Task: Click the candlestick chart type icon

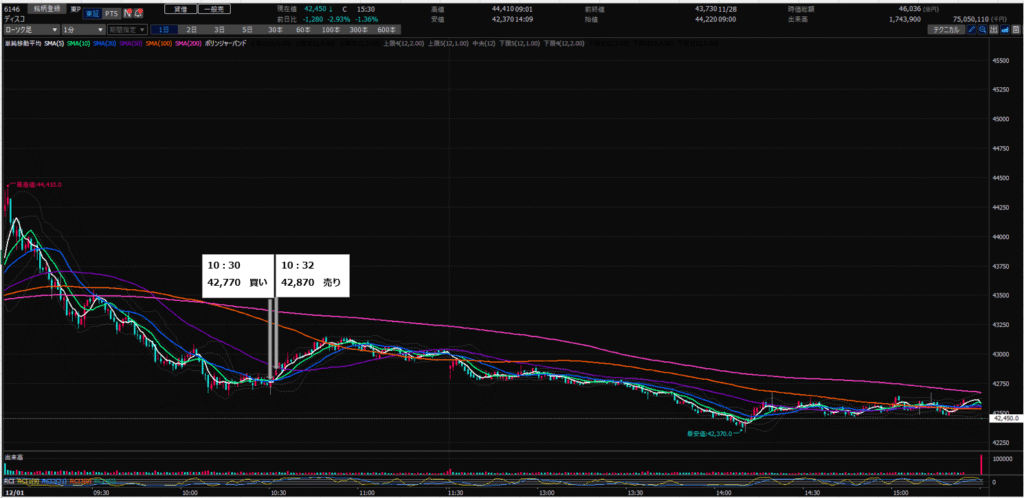Action: [x=996, y=31]
